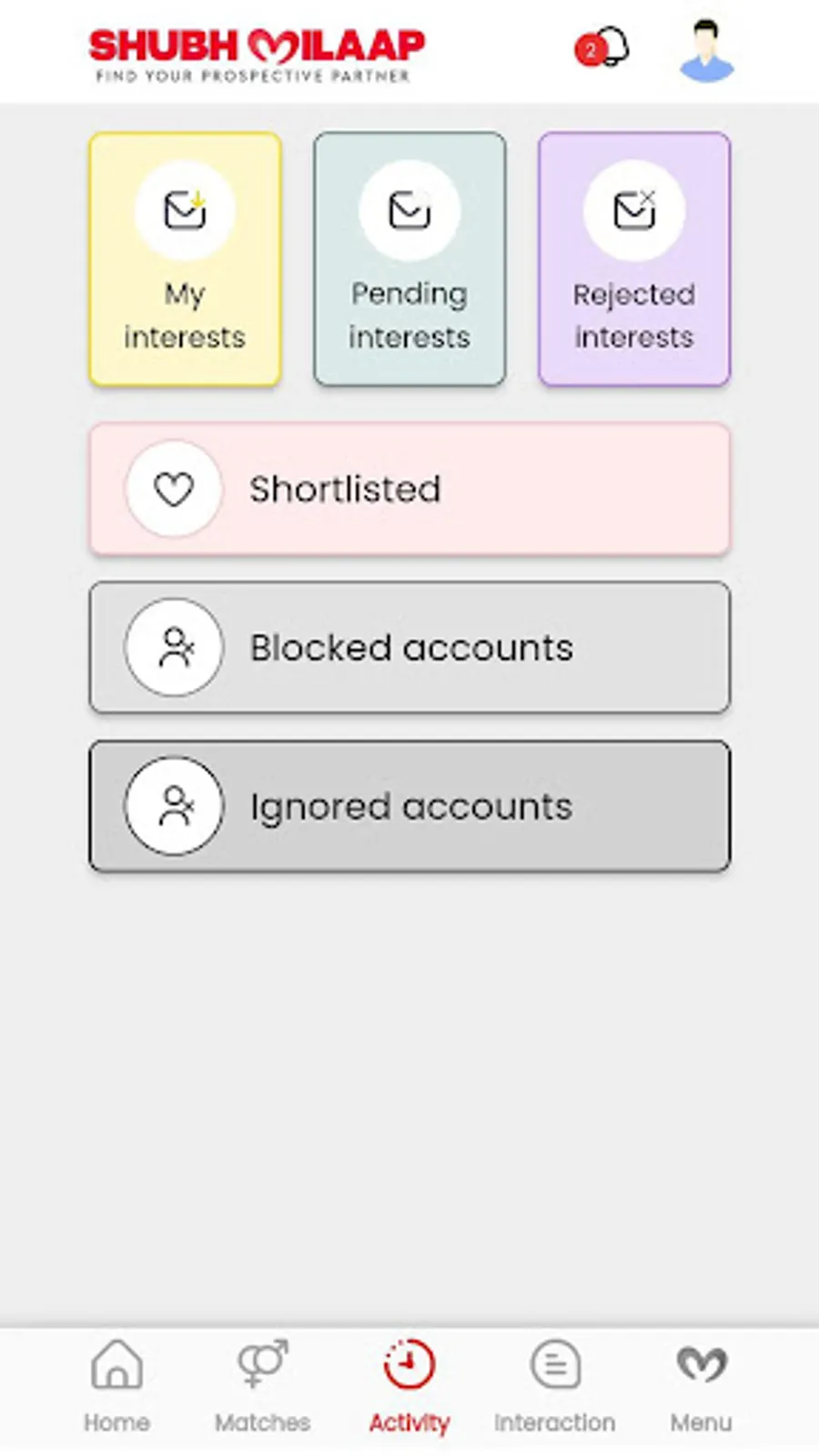Click the Shortlisted heart icon

[174, 490]
